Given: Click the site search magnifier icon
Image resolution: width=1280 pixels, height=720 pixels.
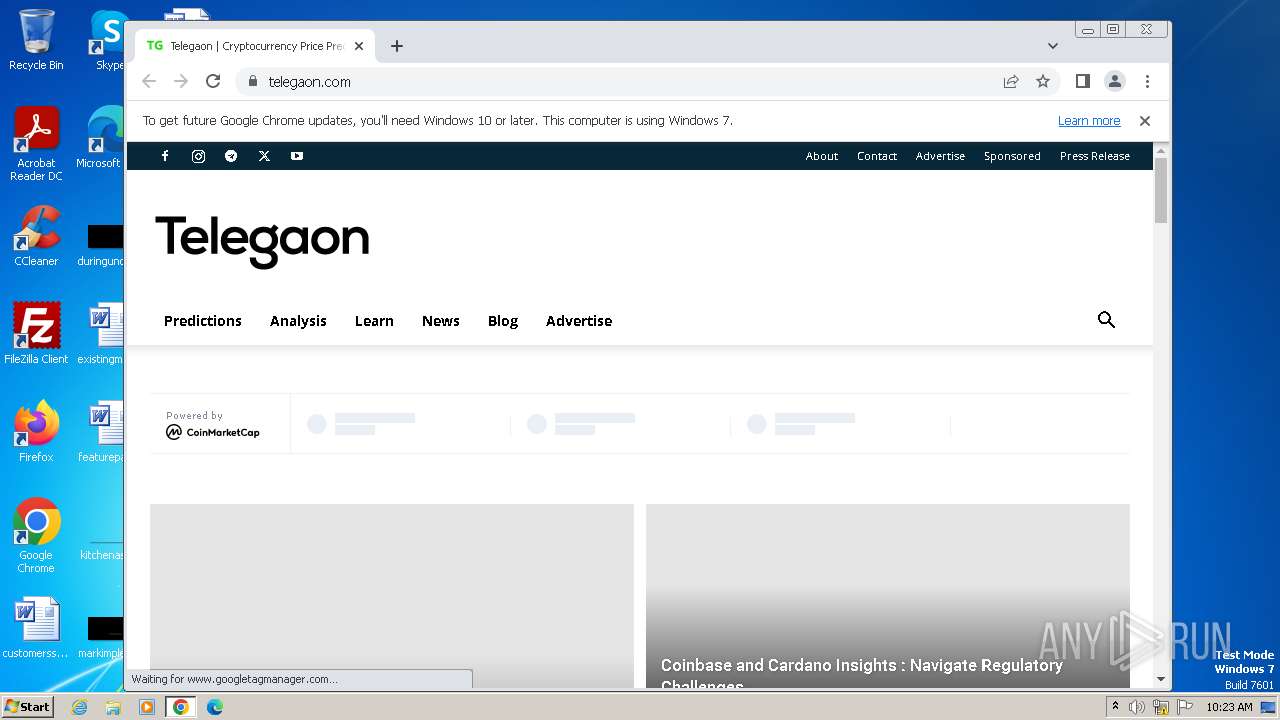Looking at the screenshot, I should pyautogui.click(x=1106, y=320).
